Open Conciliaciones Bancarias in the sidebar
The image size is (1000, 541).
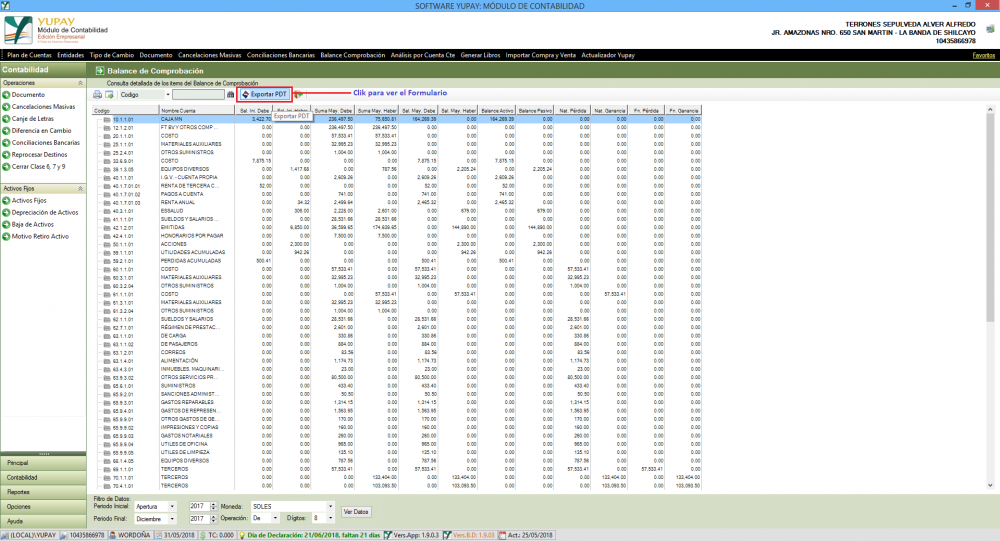click(41, 142)
